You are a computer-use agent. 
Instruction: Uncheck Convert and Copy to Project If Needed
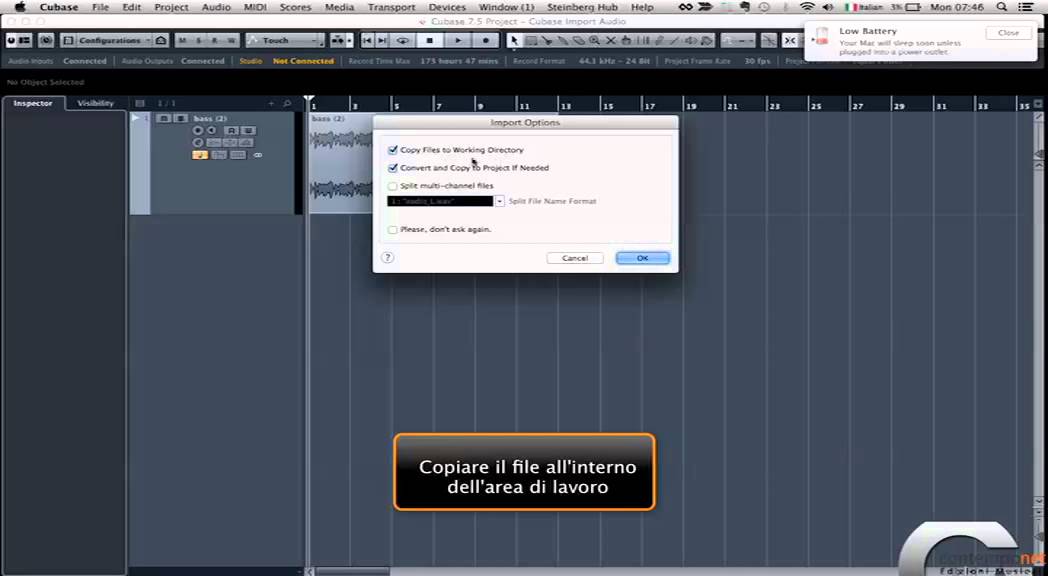[x=392, y=168]
